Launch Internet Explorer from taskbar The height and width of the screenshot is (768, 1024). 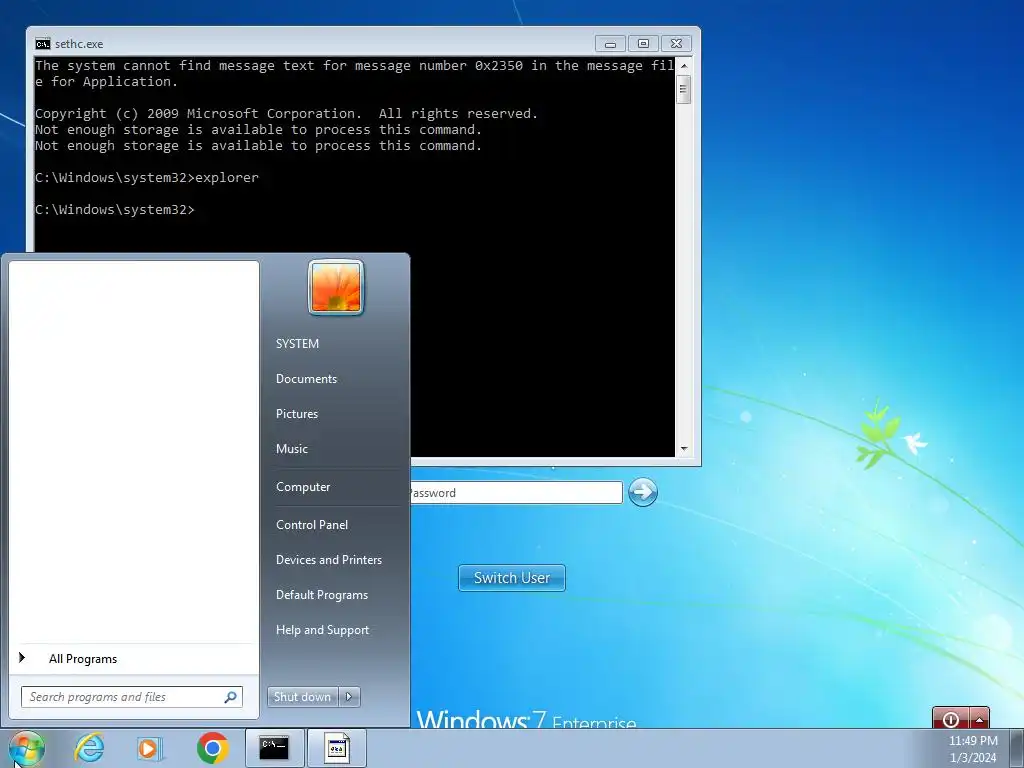click(x=89, y=747)
